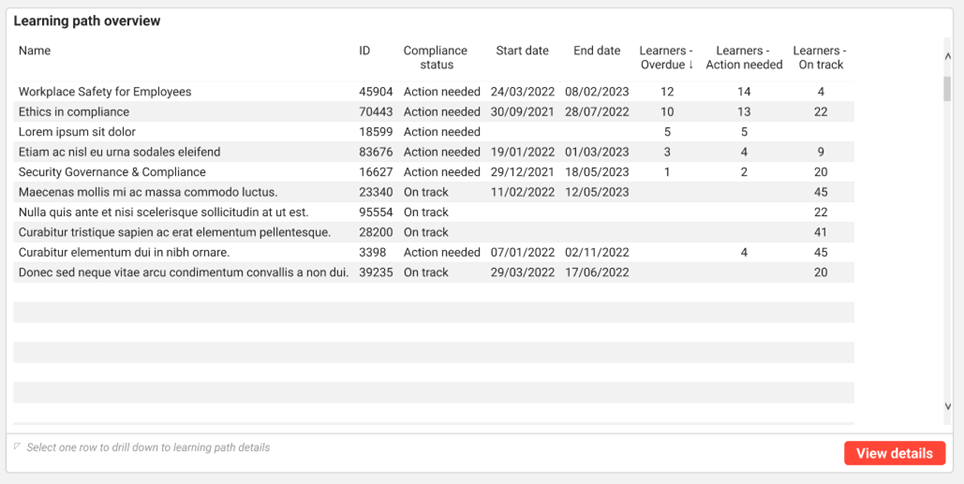This screenshot has height=484, width=964.
Task: Select the Ethics in compliance row
Action: (x=74, y=112)
